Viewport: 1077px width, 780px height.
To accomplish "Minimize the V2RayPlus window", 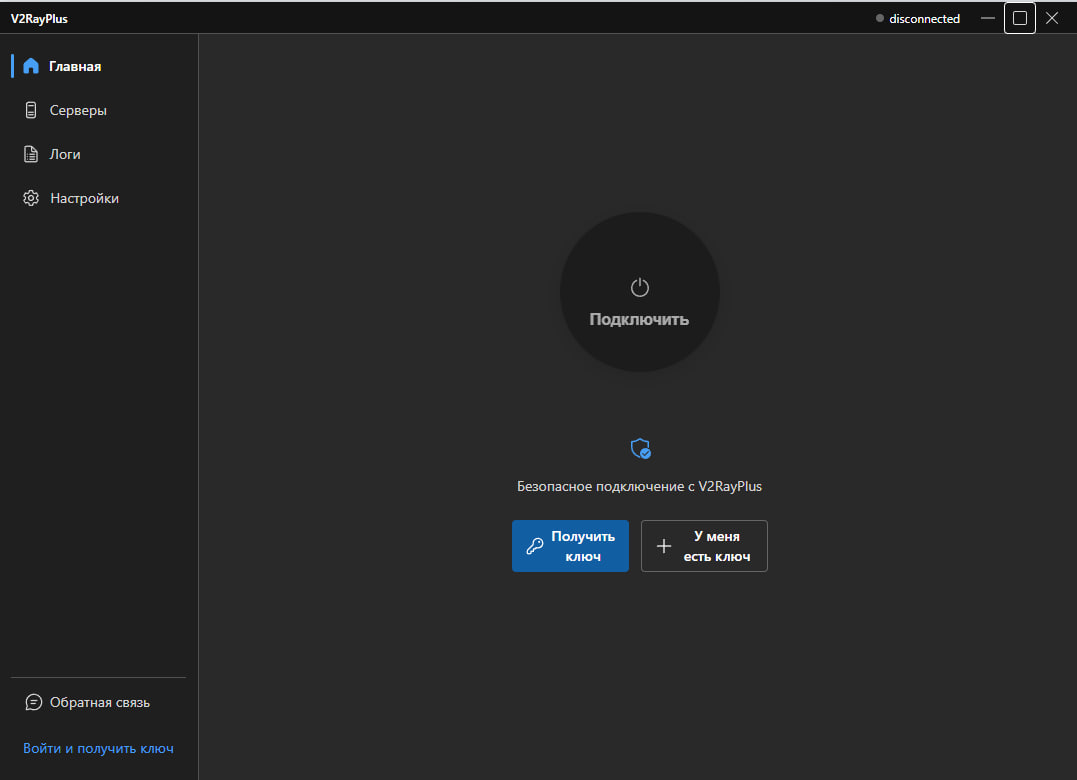I will tap(988, 19).
